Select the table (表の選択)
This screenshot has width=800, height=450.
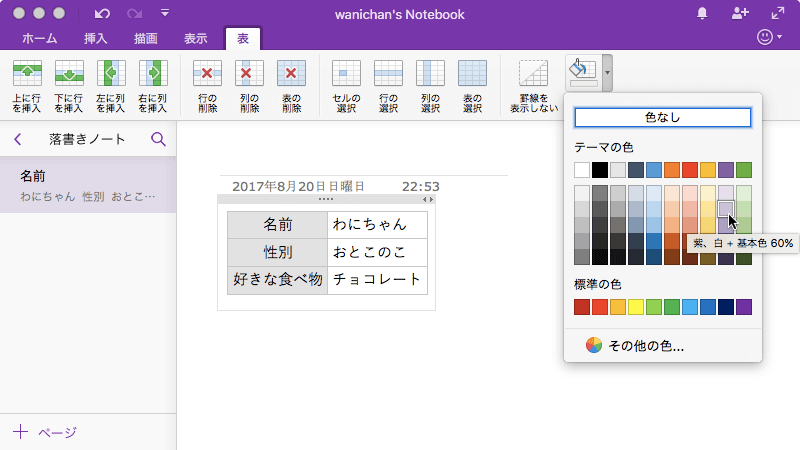472,86
